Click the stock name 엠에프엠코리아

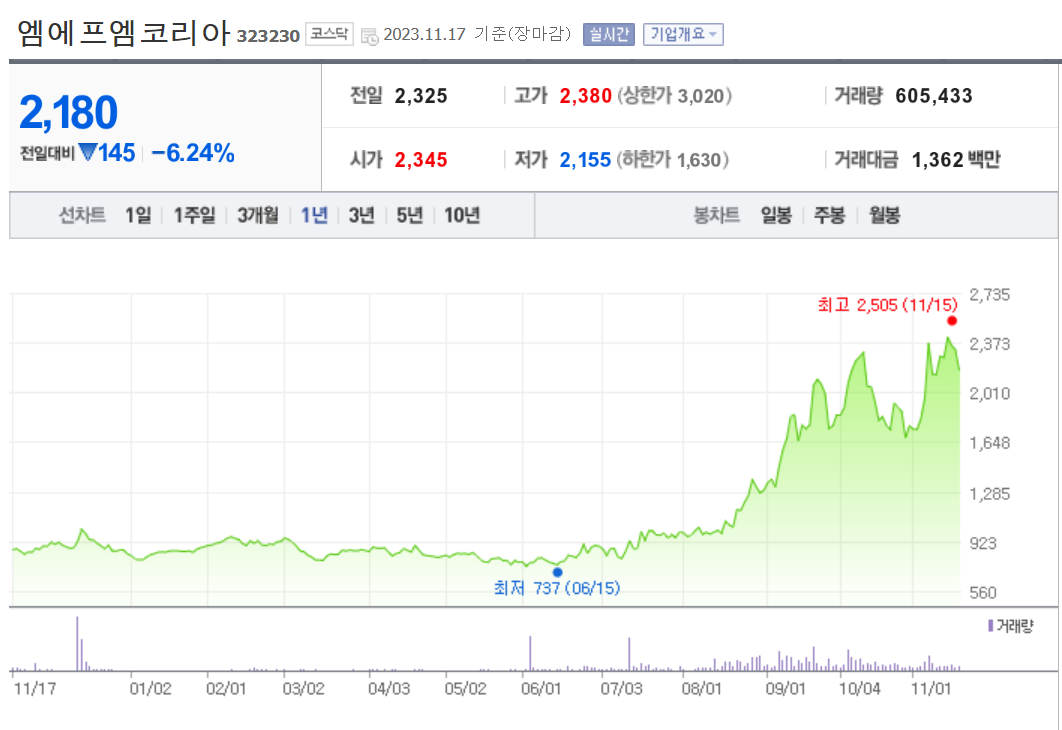(124, 33)
